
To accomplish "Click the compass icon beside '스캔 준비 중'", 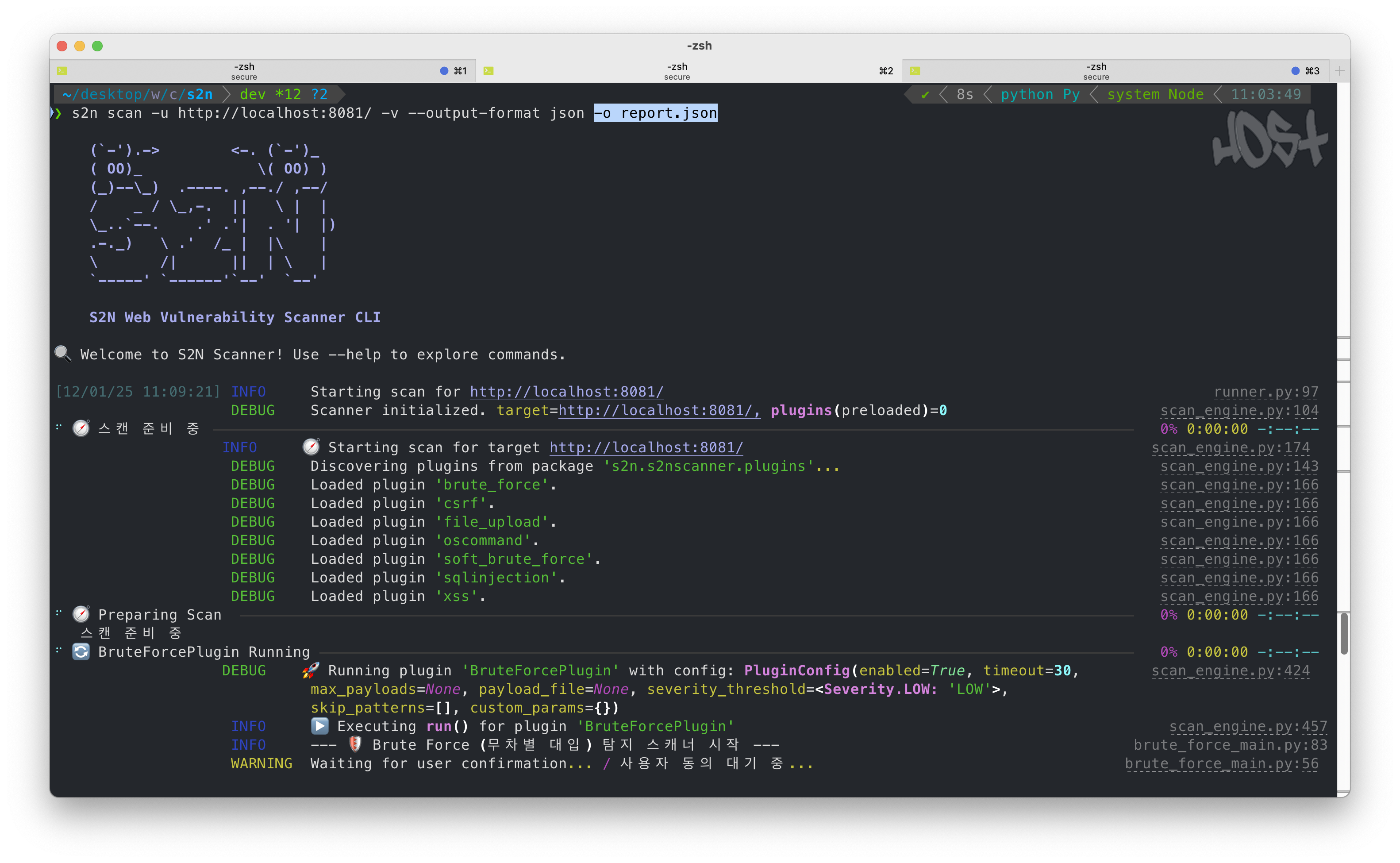I will coord(81,428).
